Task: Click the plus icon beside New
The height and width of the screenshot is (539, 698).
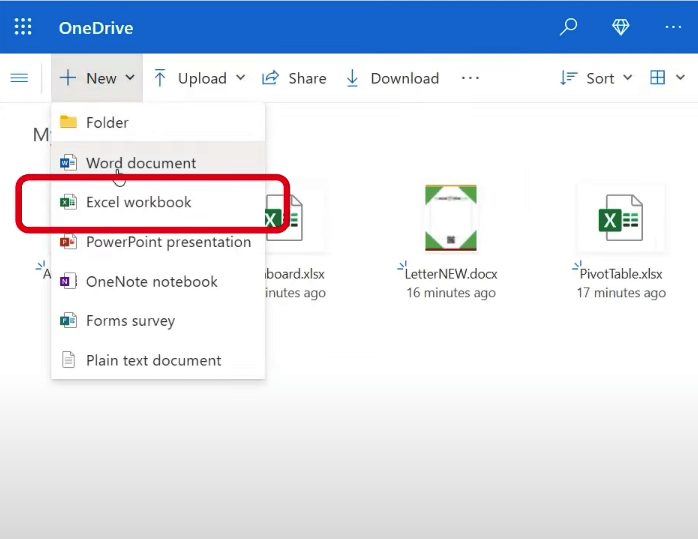Action: coord(68,77)
